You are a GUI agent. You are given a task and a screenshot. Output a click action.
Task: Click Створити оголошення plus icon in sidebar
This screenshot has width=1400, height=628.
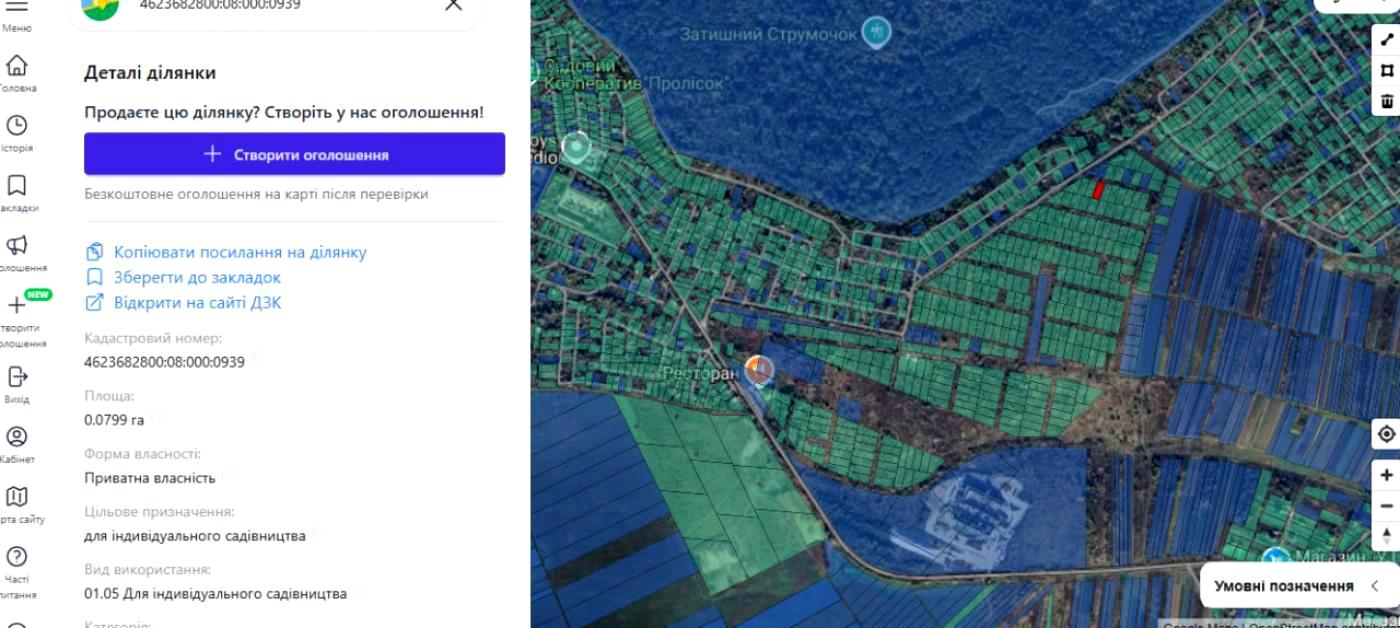click(17, 305)
